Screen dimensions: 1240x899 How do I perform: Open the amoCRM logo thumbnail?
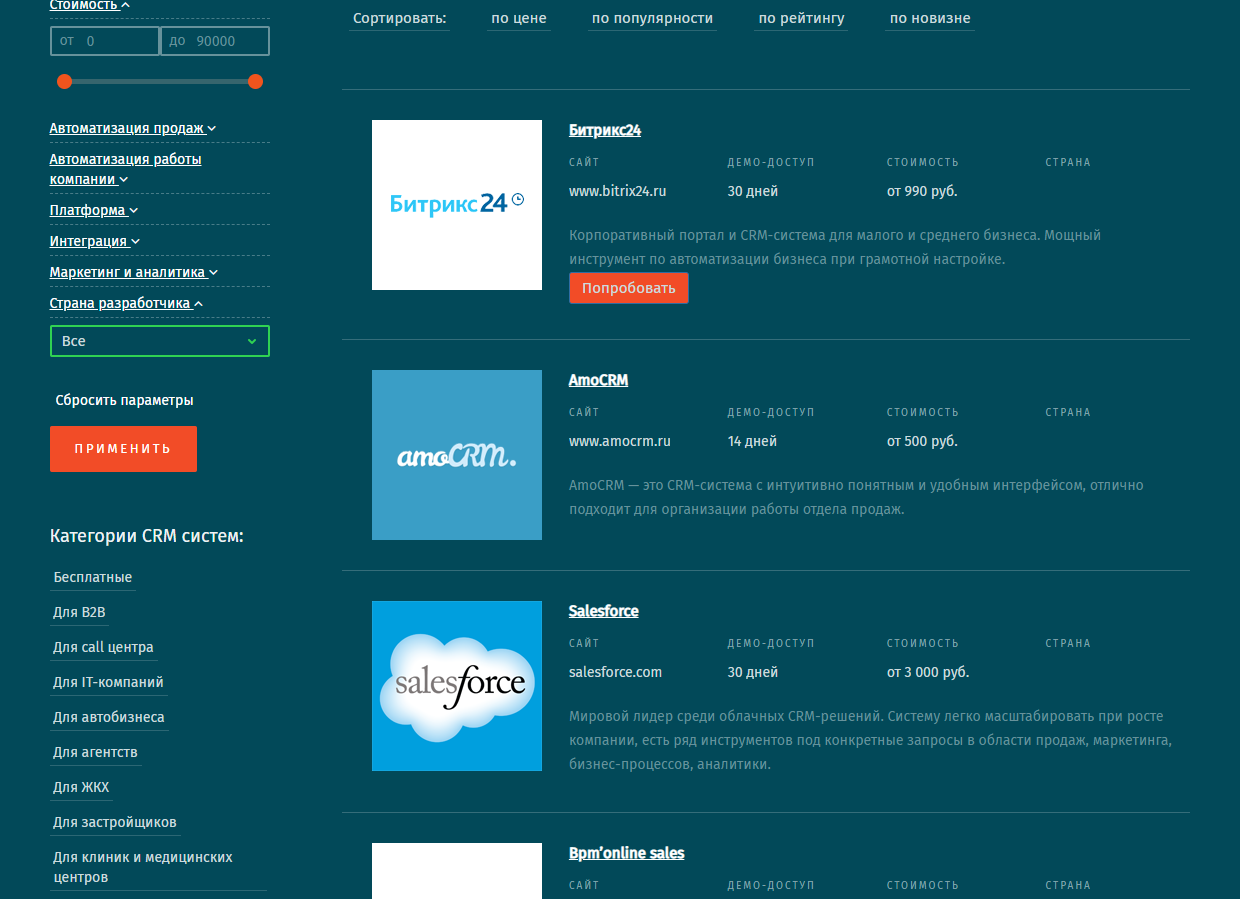pyautogui.click(x=457, y=455)
